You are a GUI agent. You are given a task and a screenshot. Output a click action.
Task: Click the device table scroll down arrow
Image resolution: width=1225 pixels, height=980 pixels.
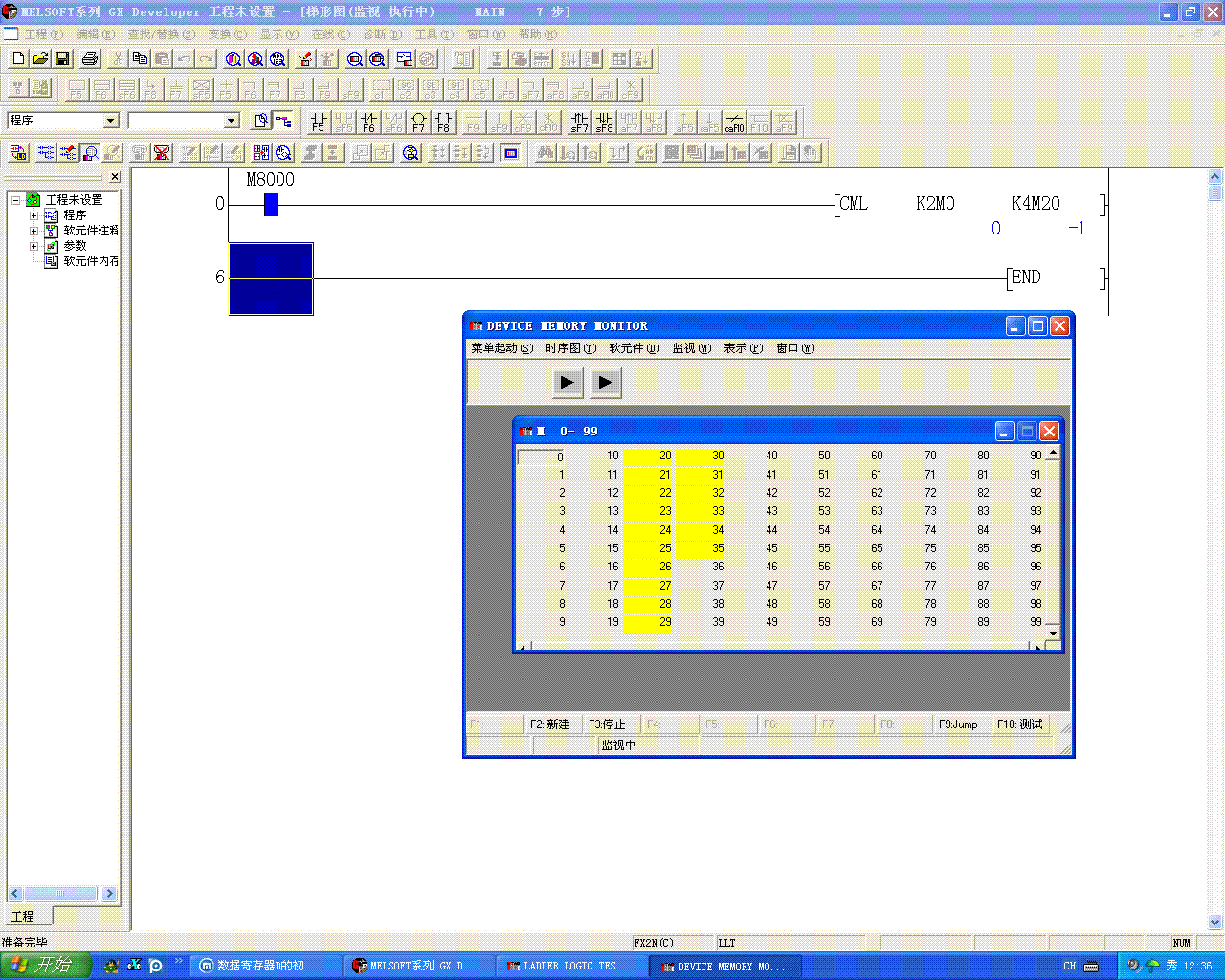1053,633
